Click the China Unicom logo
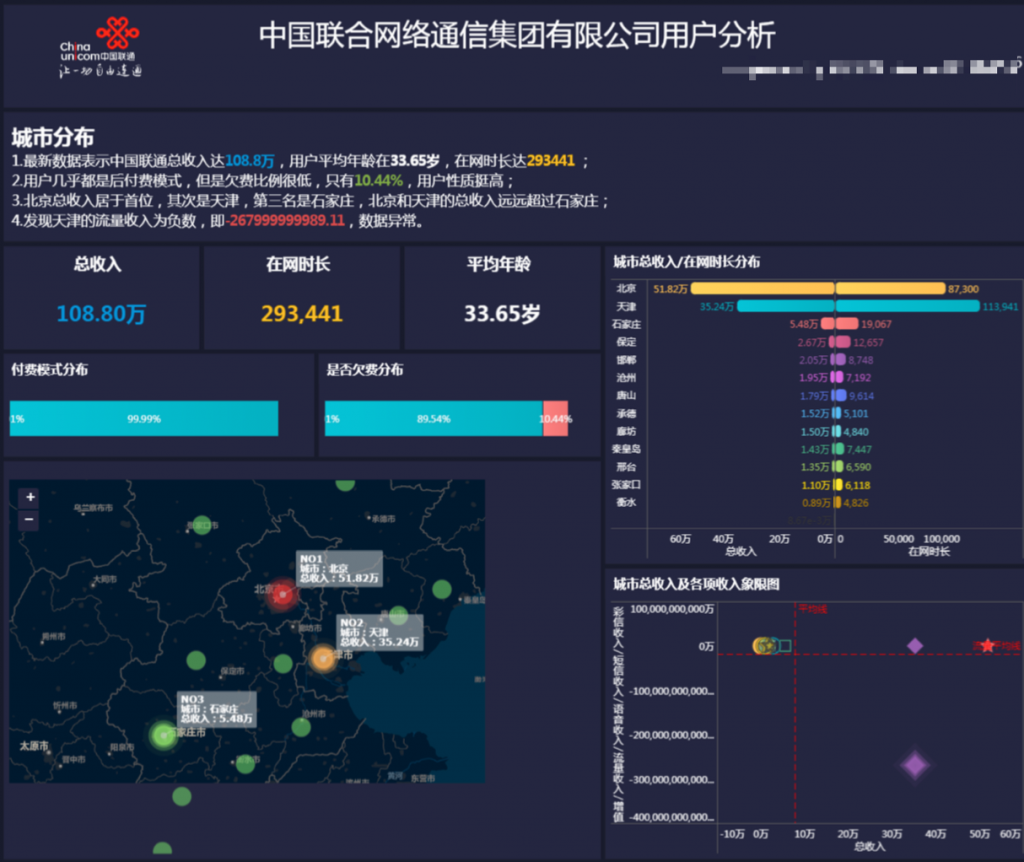Image resolution: width=1024 pixels, height=862 pixels. tap(101, 48)
